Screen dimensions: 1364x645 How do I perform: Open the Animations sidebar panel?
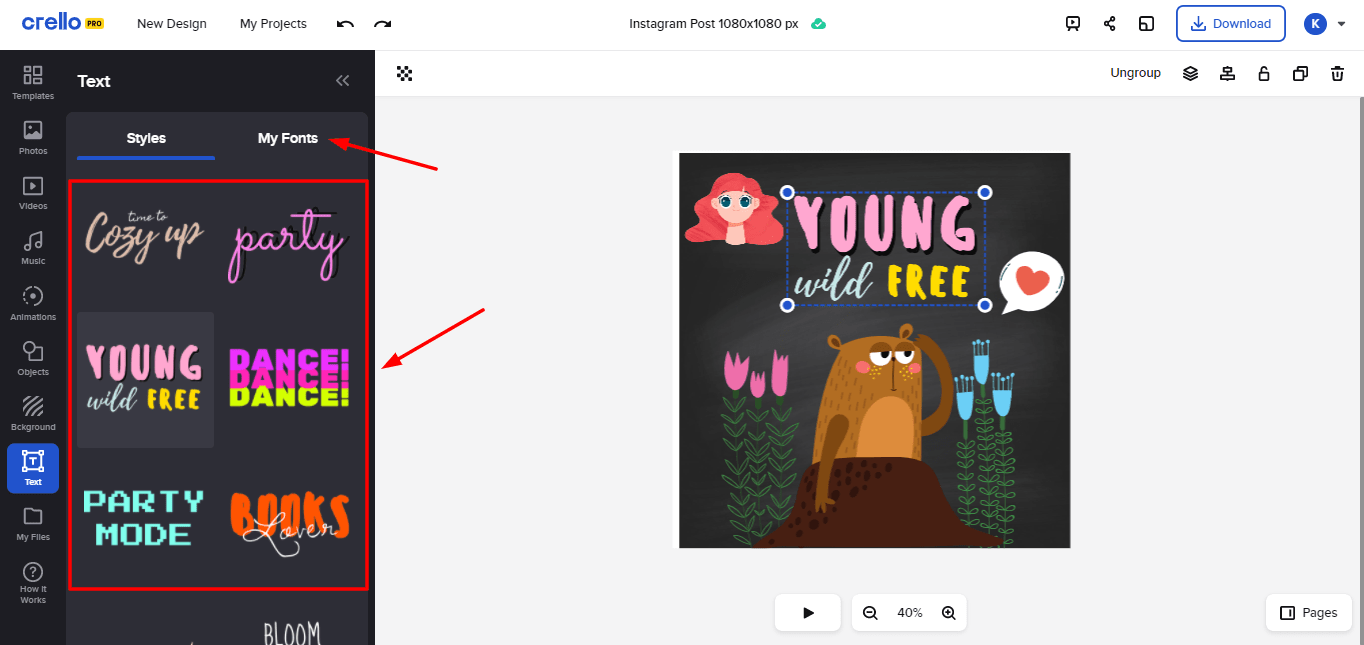click(33, 303)
